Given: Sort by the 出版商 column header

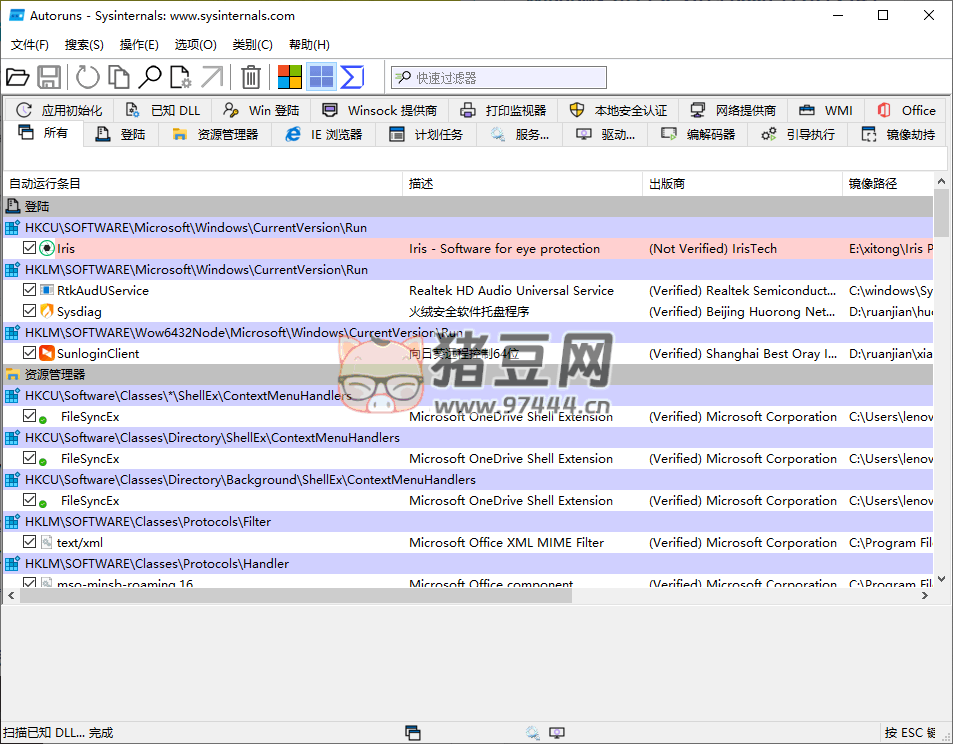Looking at the screenshot, I should point(667,184).
